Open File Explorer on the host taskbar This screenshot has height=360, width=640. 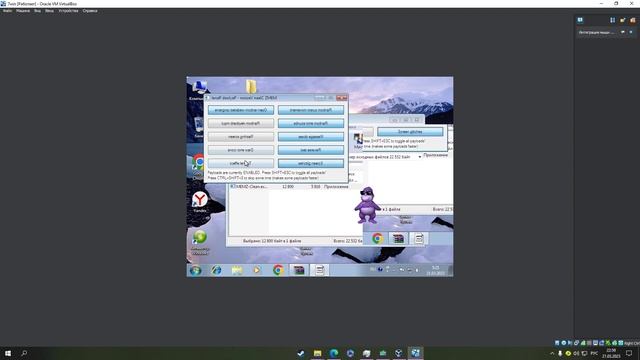click(317, 353)
